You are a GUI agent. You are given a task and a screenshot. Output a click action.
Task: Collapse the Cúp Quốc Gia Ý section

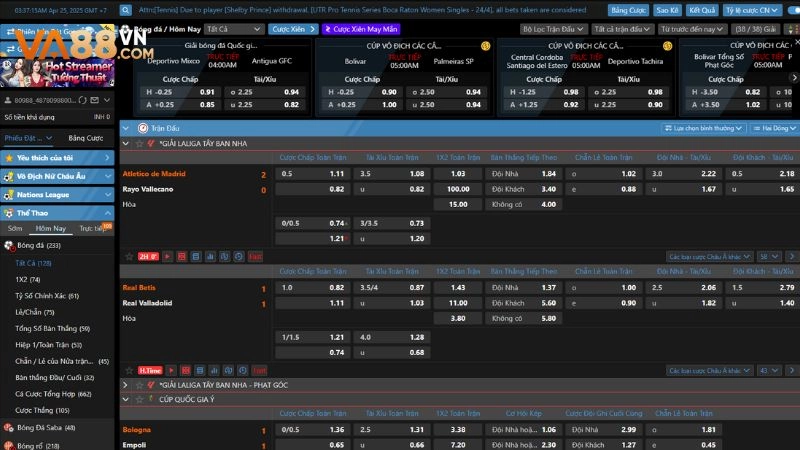click(x=126, y=399)
